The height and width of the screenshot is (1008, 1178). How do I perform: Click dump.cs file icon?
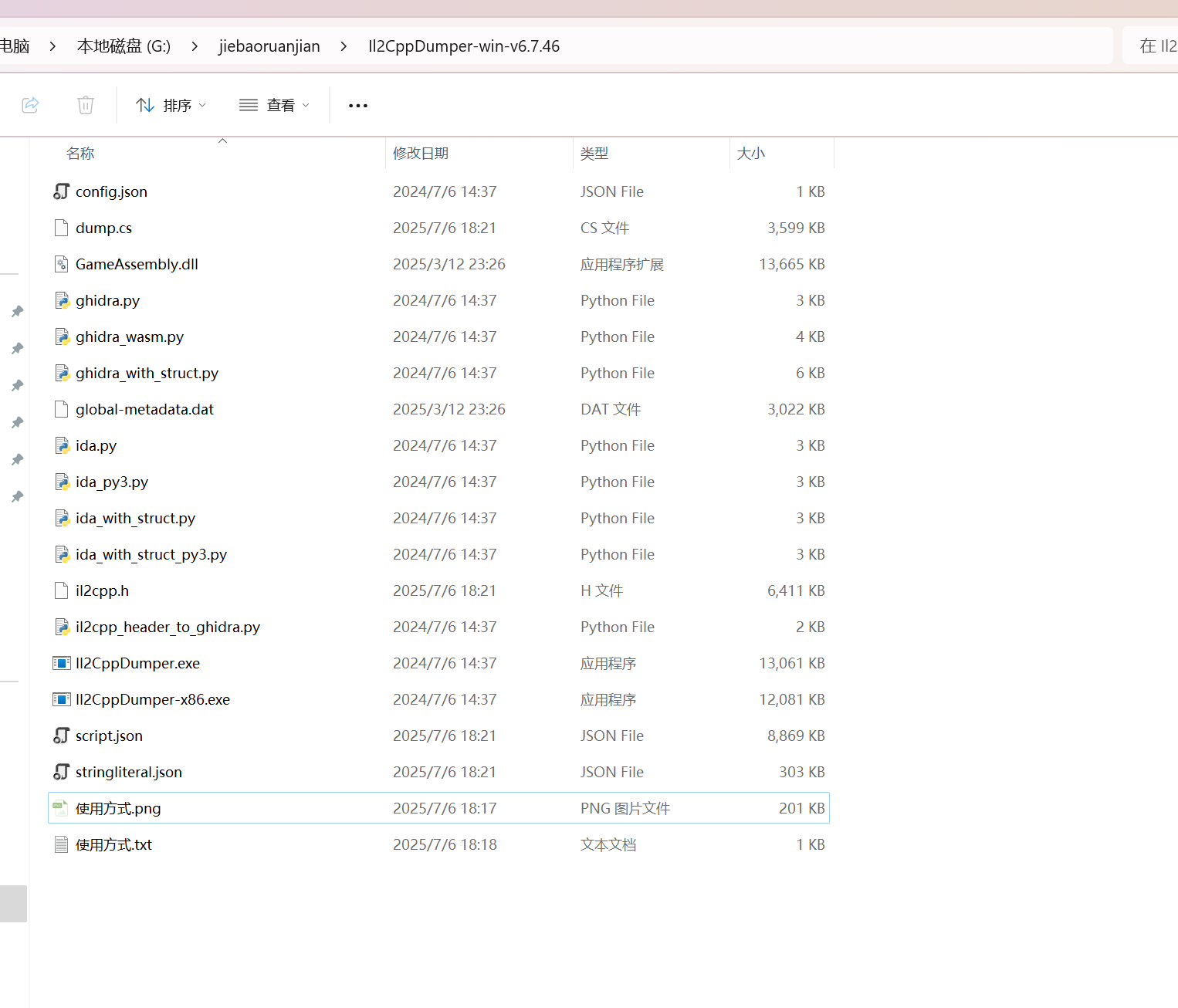coord(62,228)
